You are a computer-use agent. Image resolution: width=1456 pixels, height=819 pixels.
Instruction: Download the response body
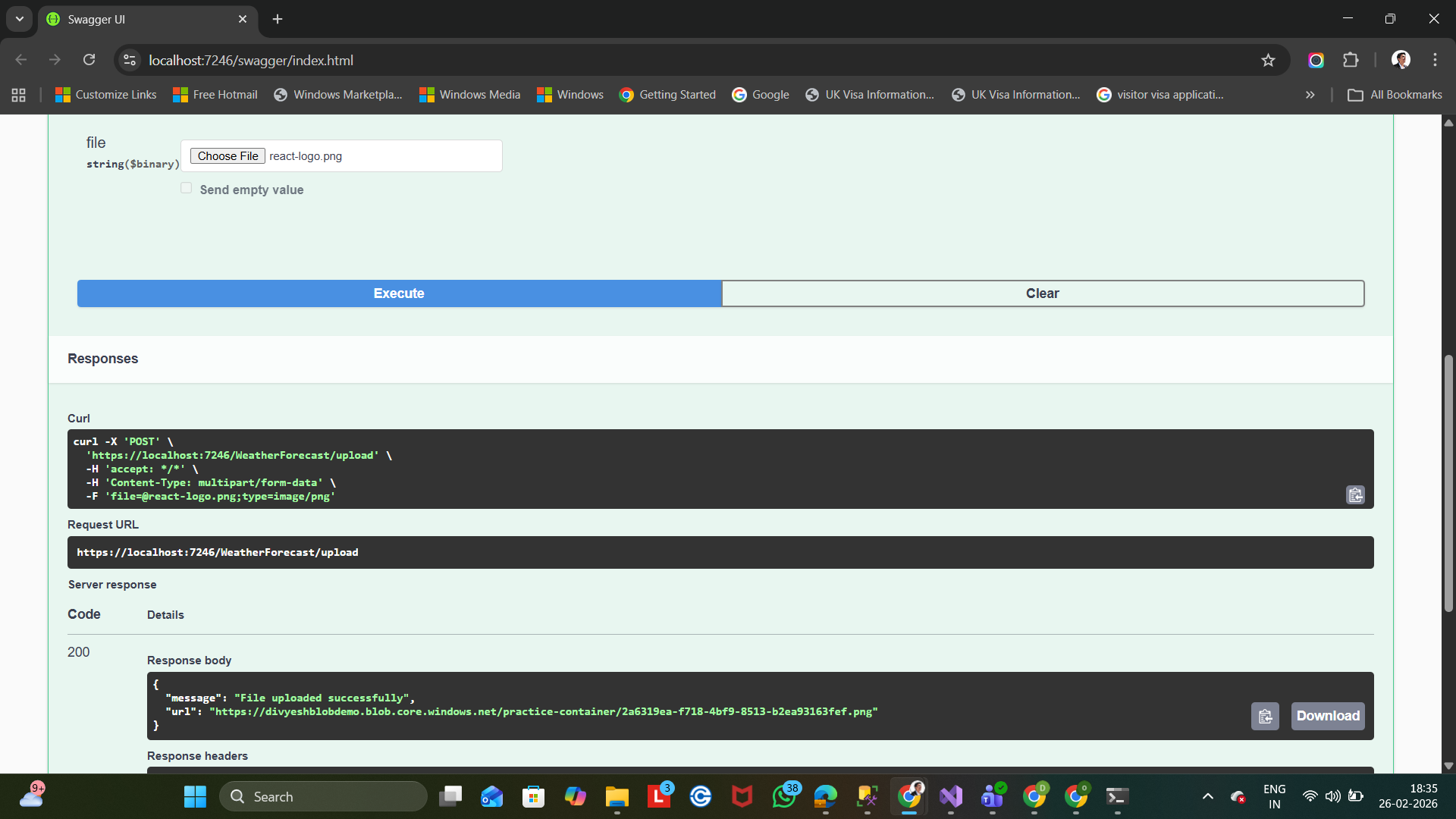click(x=1327, y=716)
